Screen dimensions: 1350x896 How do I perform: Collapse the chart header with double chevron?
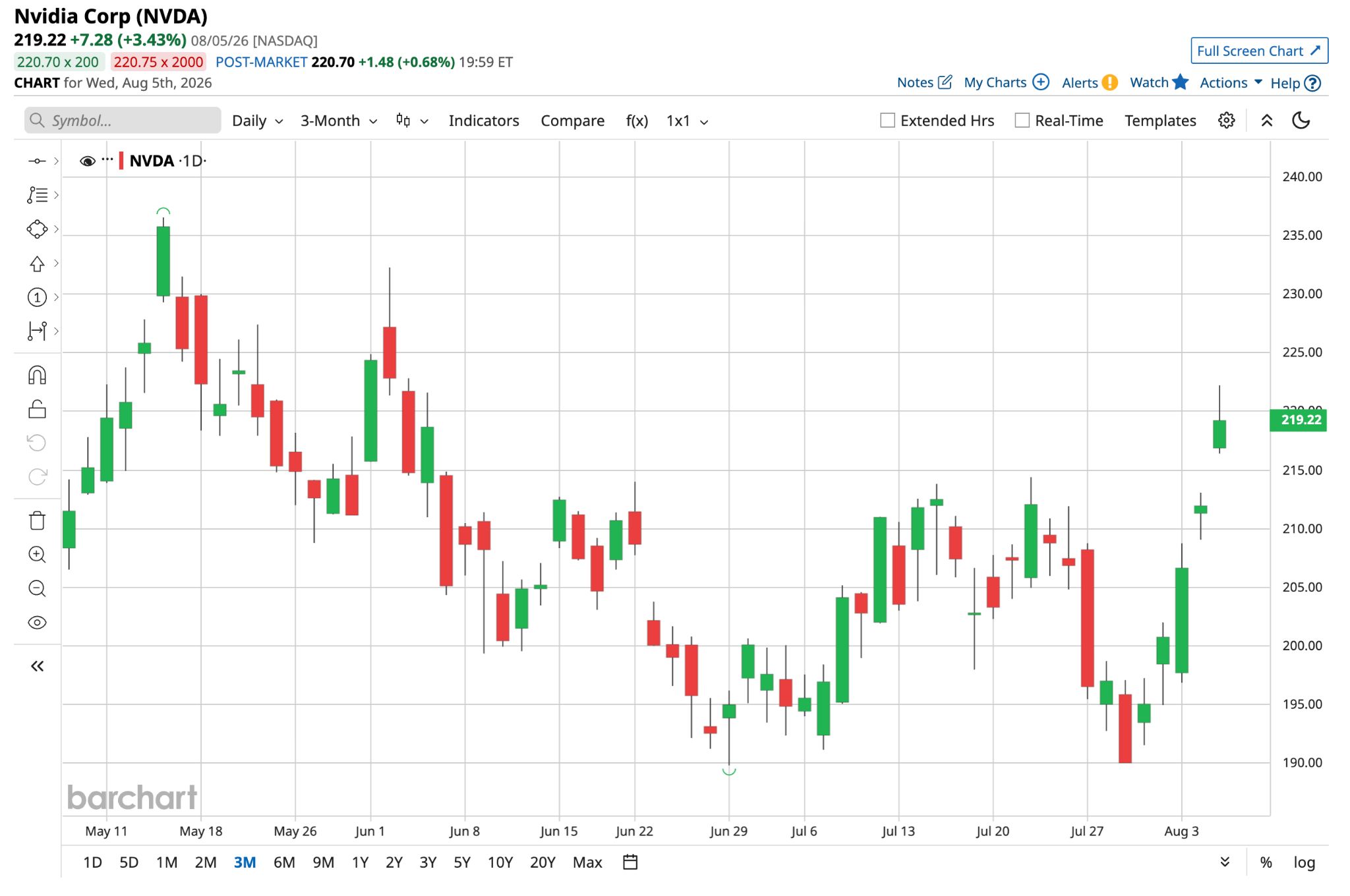[1266, 121]
